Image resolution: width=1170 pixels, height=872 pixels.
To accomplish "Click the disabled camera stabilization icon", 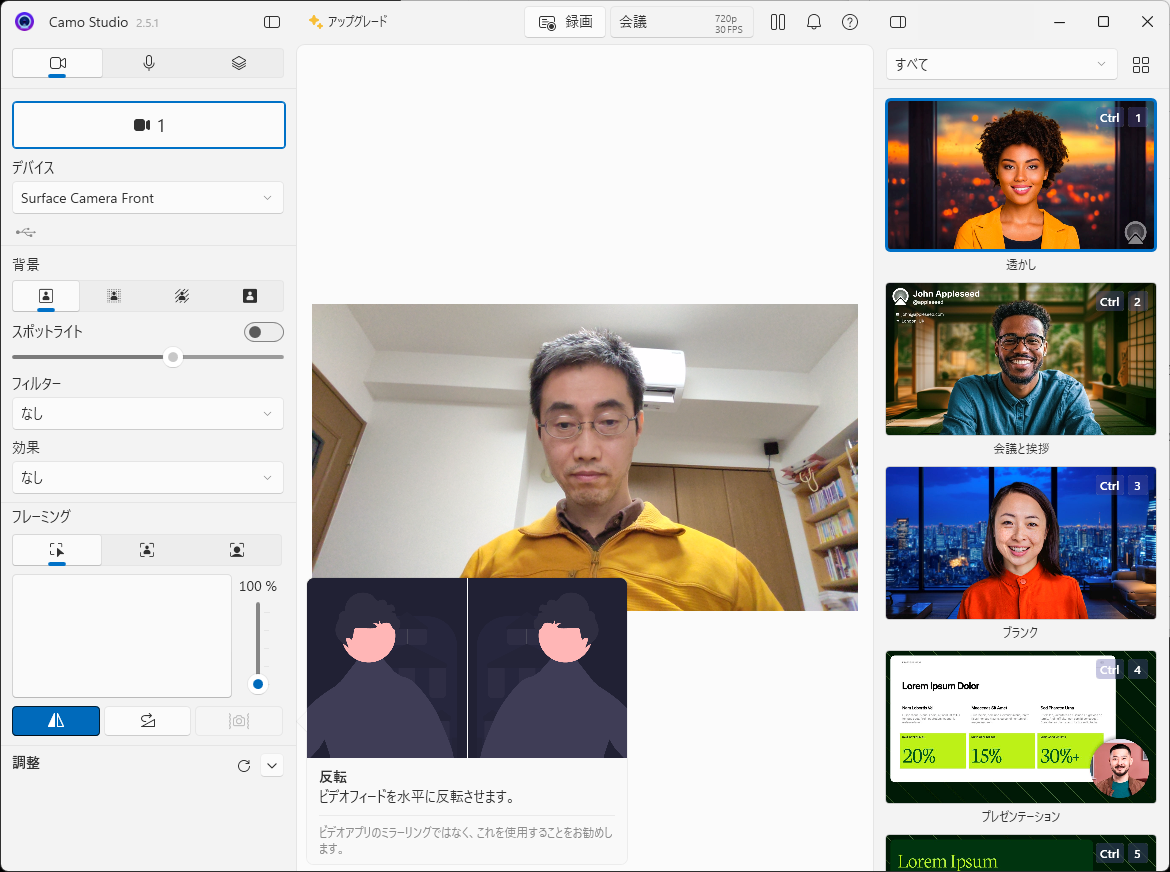I will point(239,721).
